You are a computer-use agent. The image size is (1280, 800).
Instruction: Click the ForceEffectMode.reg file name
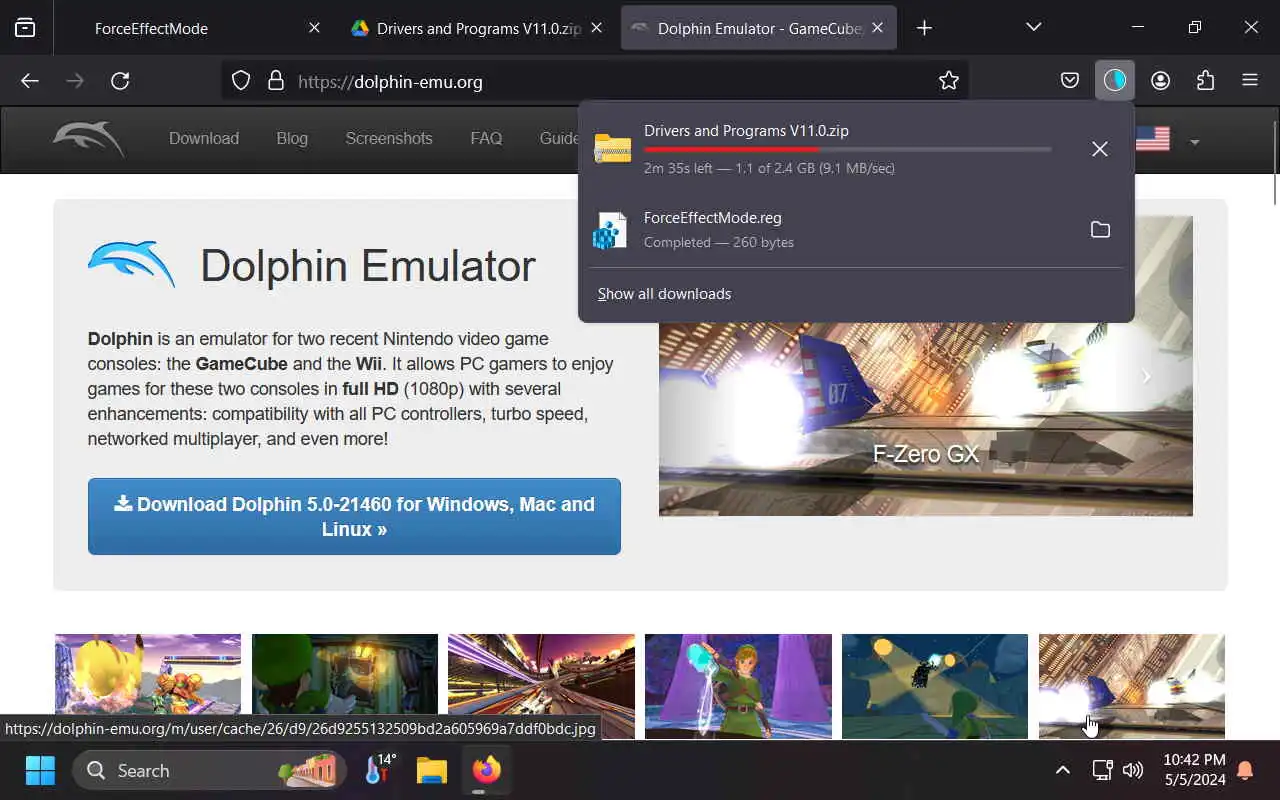click(713, 218)
